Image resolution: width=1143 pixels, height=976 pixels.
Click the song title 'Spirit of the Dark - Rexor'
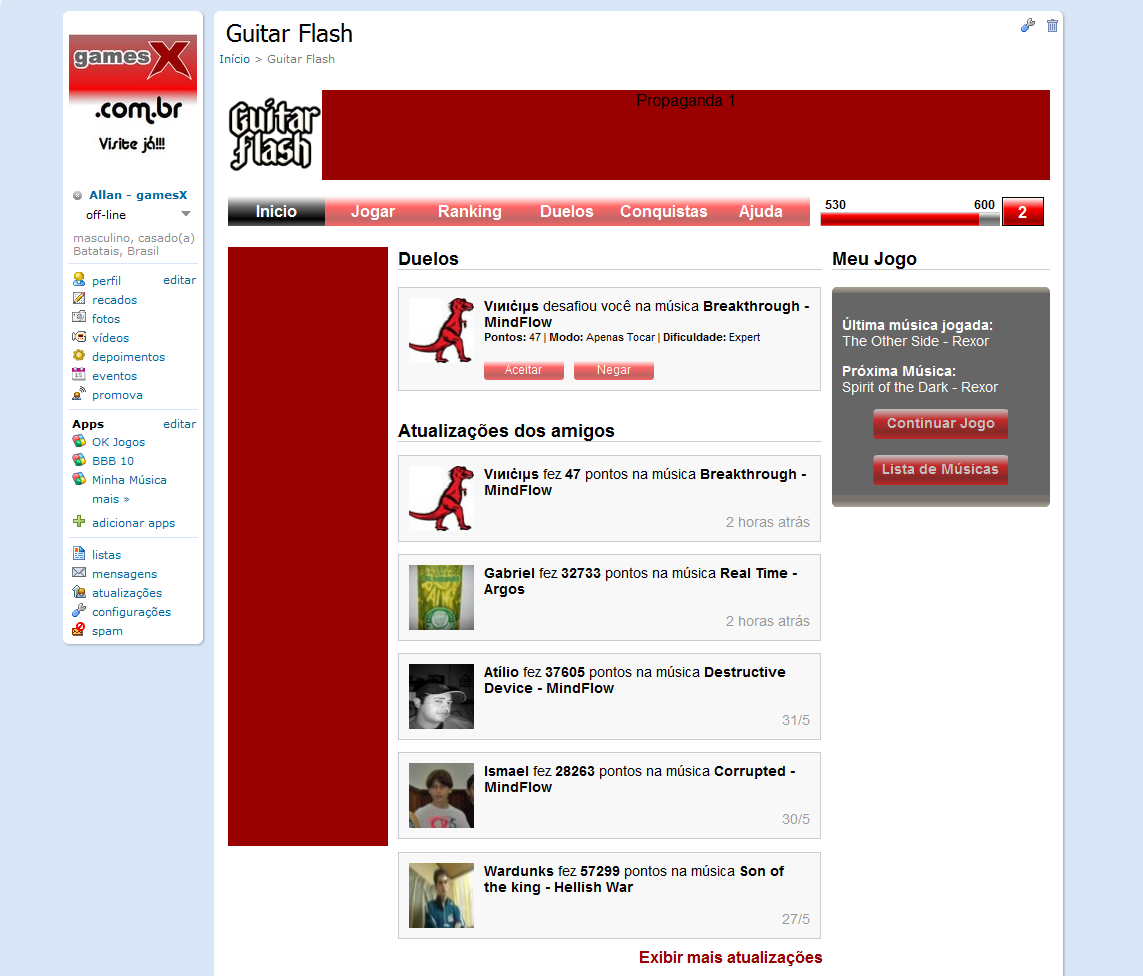click(x=920, y=387)
